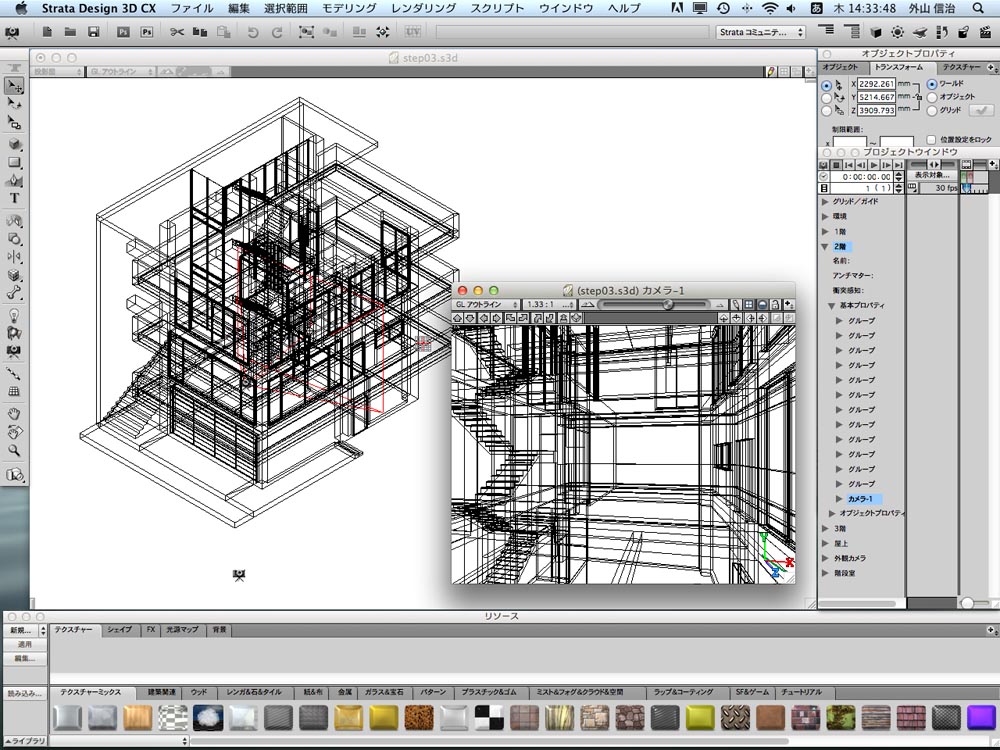This screenshot has width=1000, height=750.
Task: Select the magnifying glass zoom tool
Action: [x=14, y=451]
